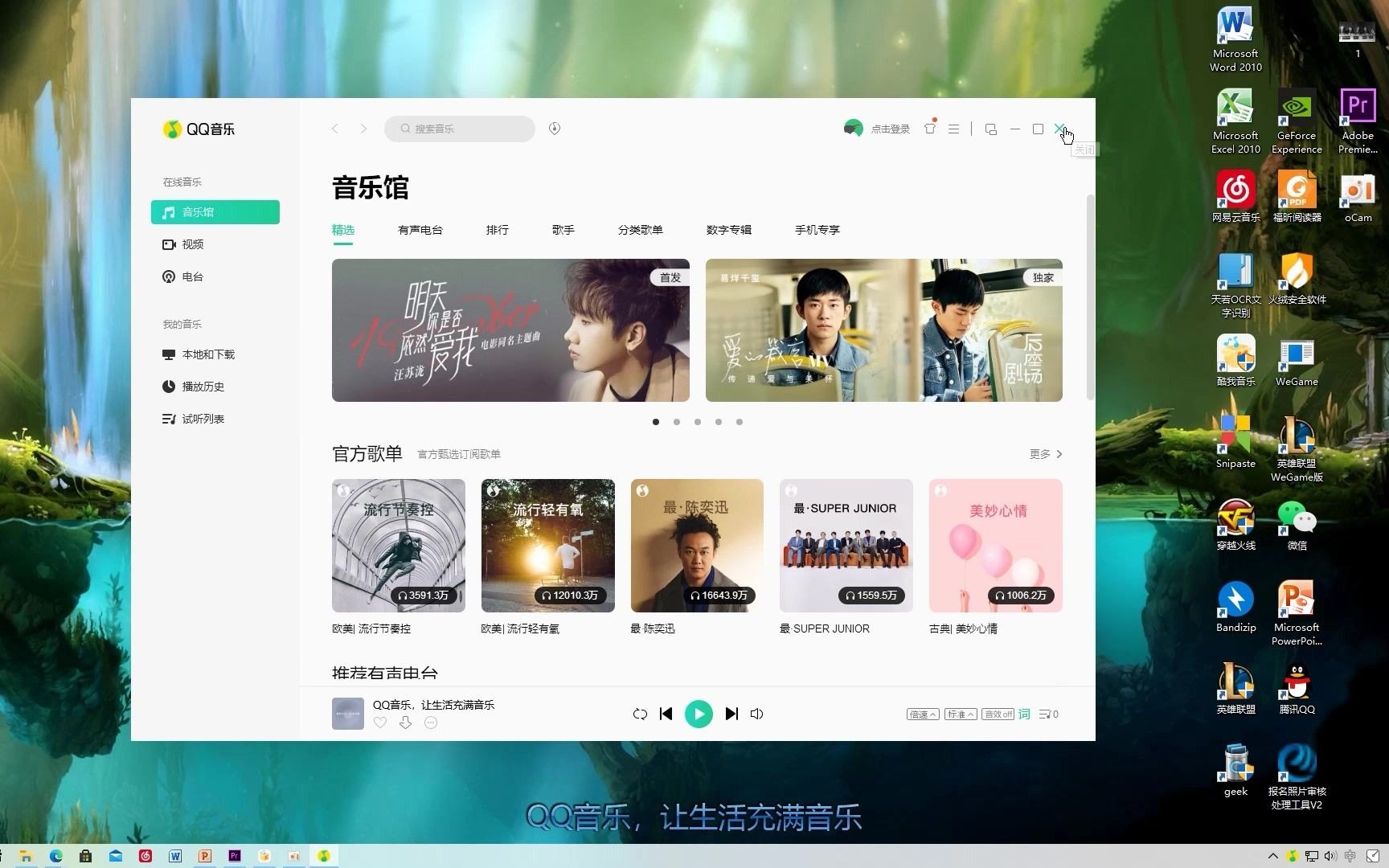The width and height of the screenshot is (1389, 868).
Task: Select the 歌手 tab
Action: pyautogui.click(x=563, y=230)
